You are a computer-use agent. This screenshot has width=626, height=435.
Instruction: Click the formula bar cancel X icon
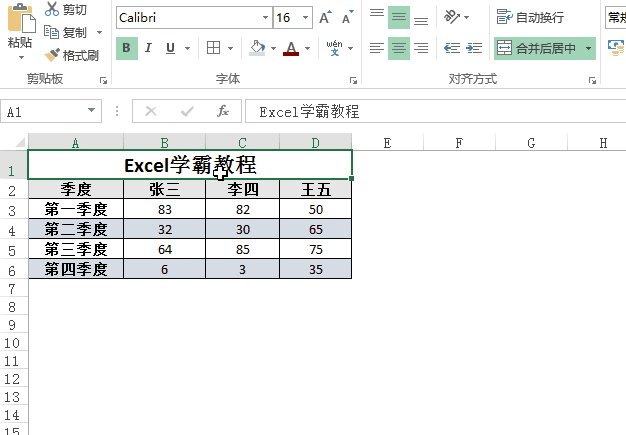click(151, 111)
